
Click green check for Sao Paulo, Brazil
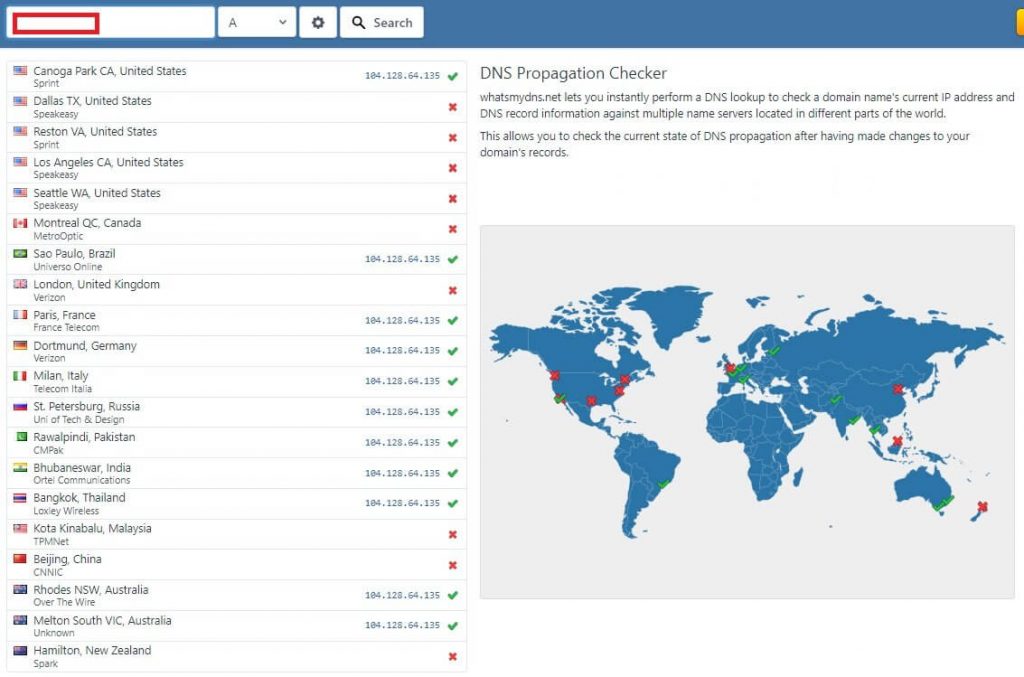tap(453, 259)
